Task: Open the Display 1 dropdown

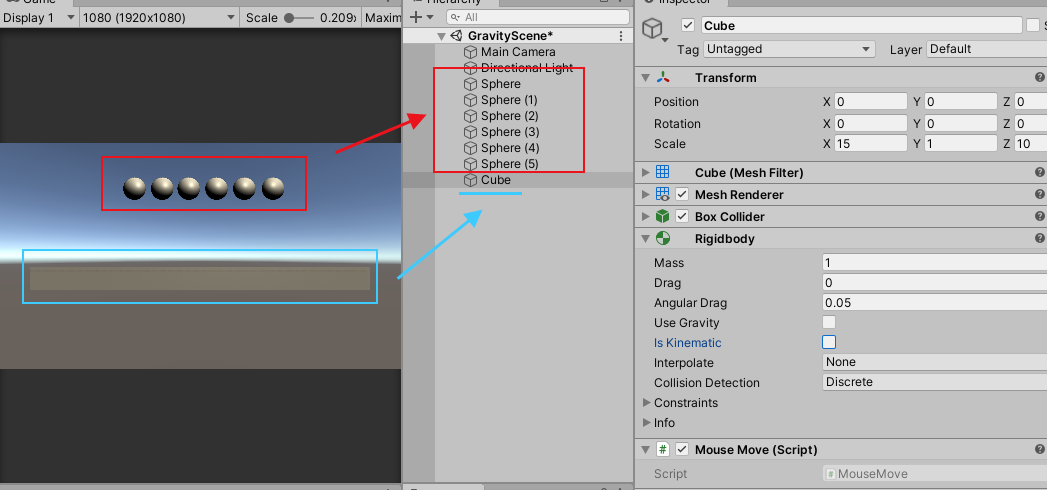Action: pyautogui.click(x=39, y=17)
